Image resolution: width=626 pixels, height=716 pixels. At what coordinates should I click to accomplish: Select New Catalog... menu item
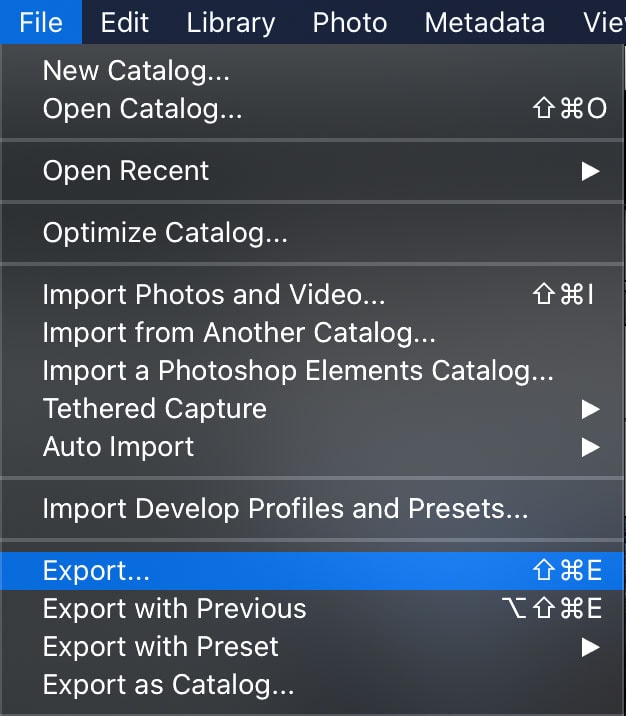coord(313,71)
